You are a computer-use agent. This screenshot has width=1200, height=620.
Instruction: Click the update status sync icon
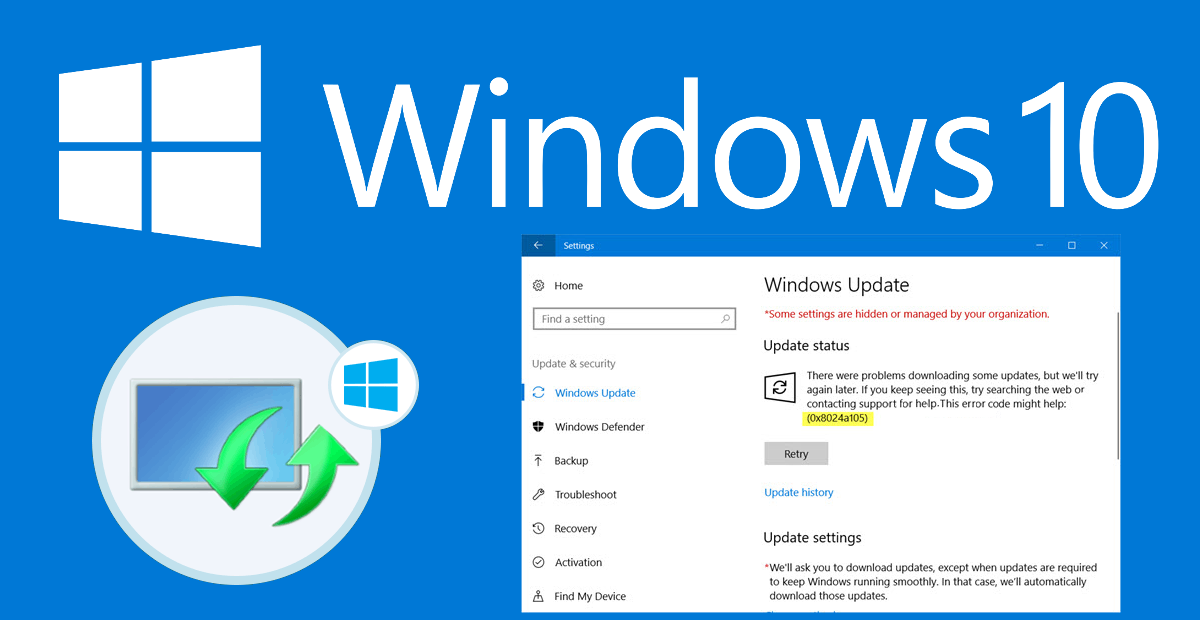coord(779,388)
